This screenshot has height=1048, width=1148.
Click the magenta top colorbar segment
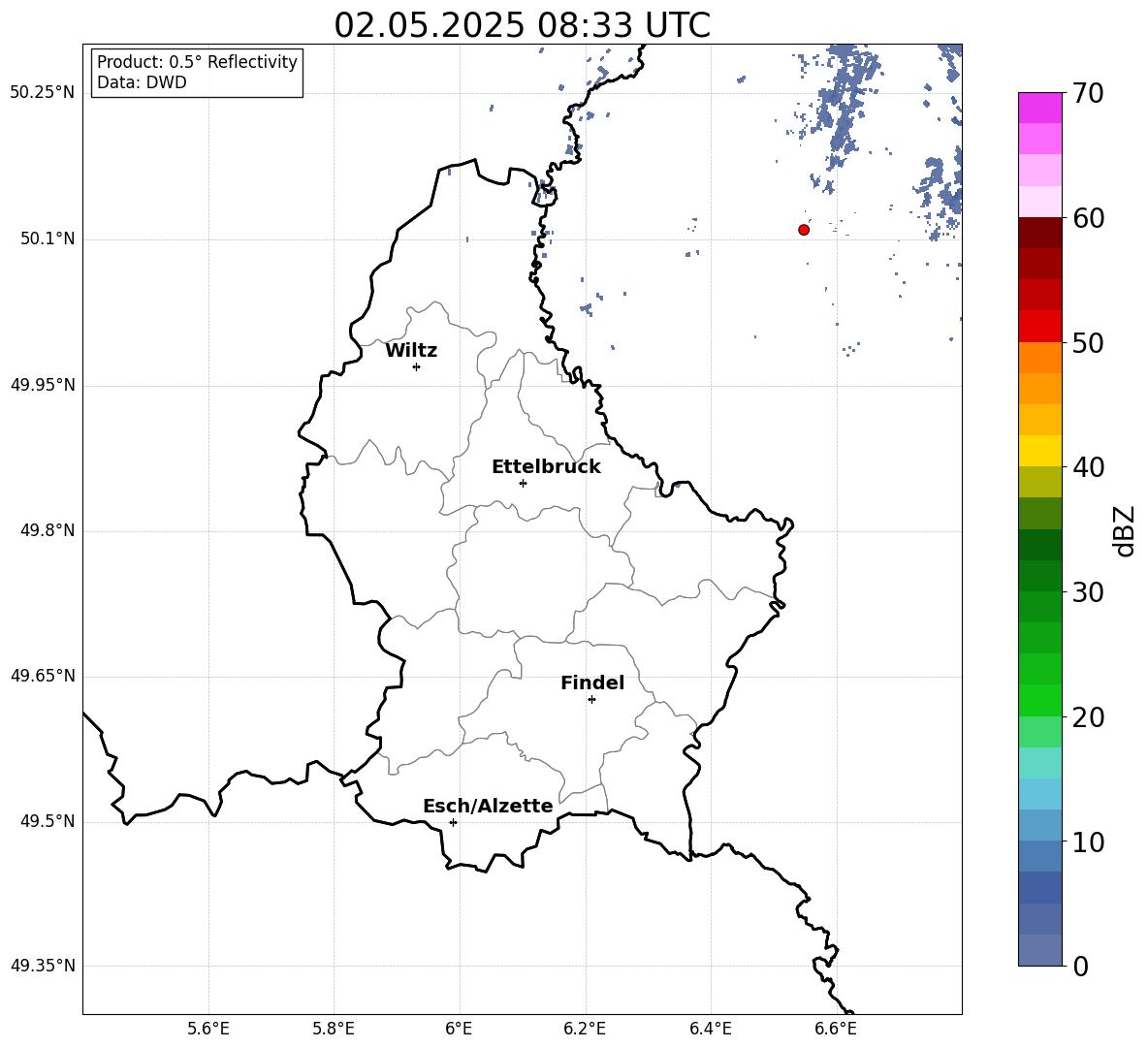tap(1039, 108)
